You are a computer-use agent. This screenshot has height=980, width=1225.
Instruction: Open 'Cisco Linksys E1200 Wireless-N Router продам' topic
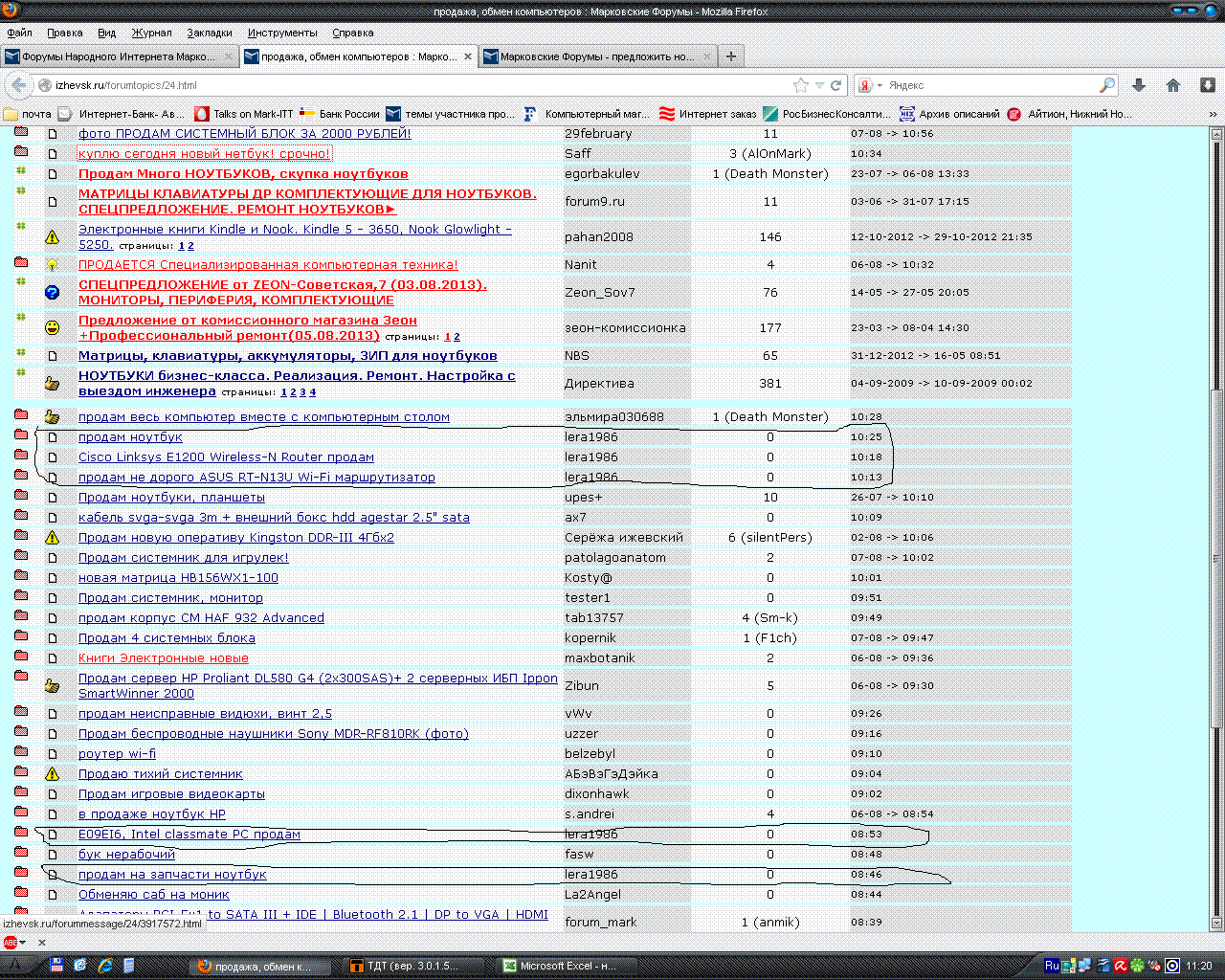pyautogui.click(x=226, y=457)
